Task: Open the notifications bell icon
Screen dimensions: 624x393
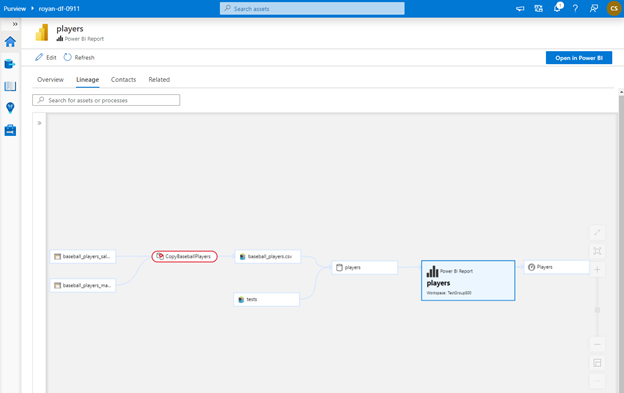Action: coord(558,8)
